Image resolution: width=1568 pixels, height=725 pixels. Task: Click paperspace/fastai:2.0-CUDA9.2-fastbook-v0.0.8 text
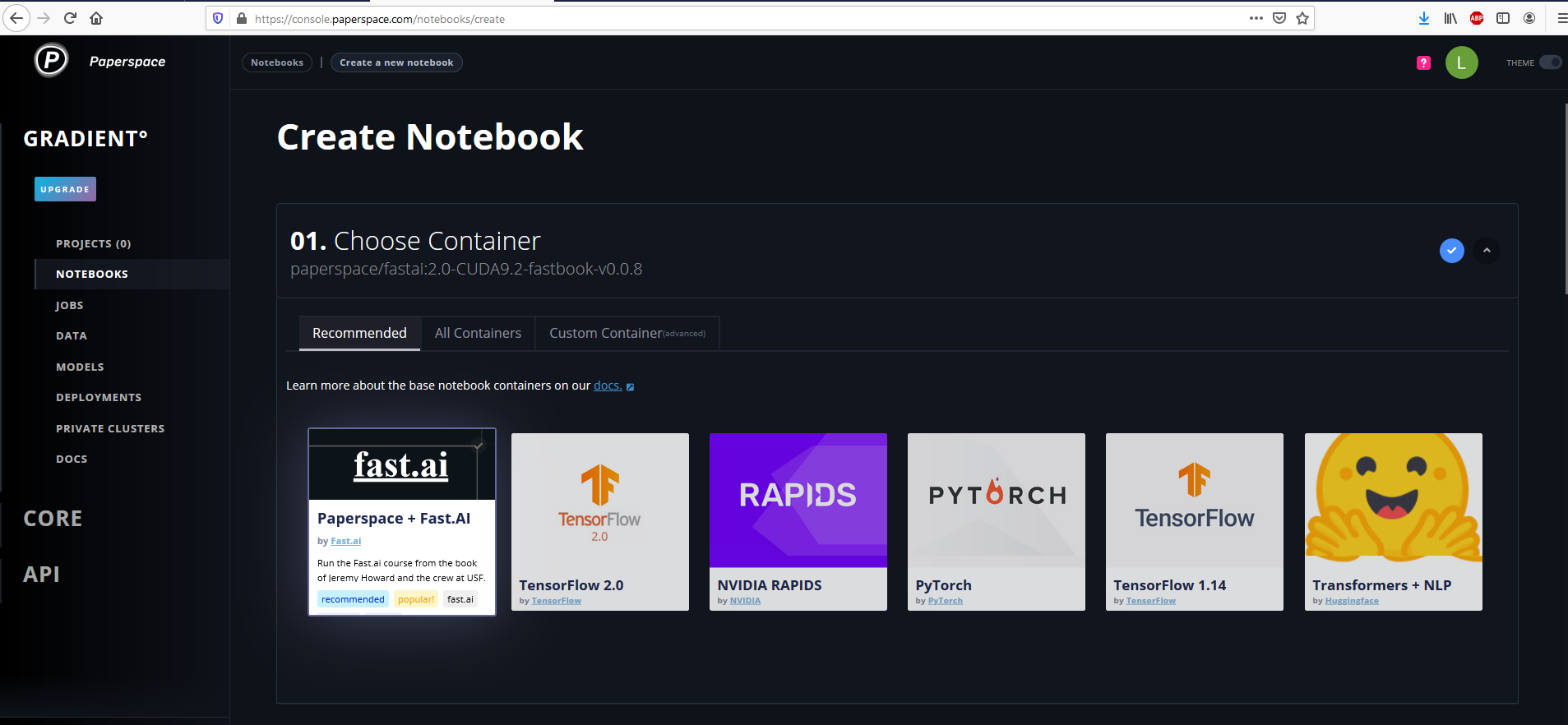[466, 269]
